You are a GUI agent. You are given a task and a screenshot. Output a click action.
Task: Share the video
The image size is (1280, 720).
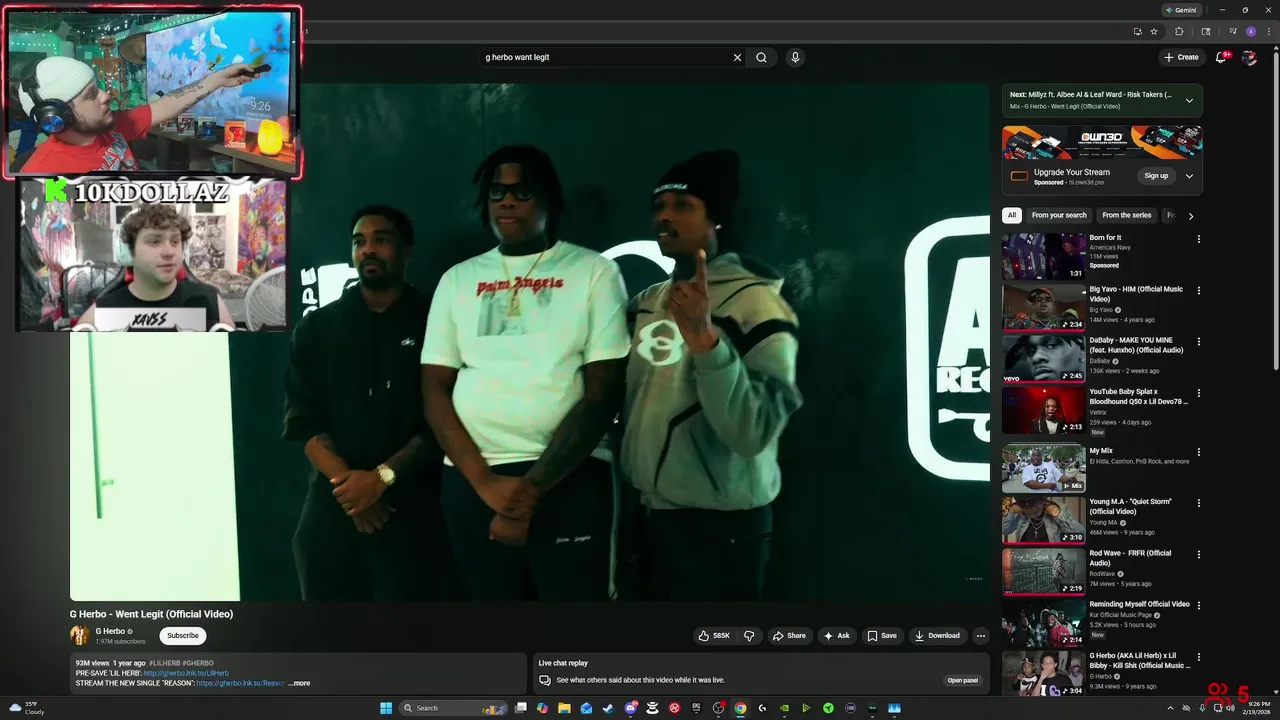(x=788, y=636)
